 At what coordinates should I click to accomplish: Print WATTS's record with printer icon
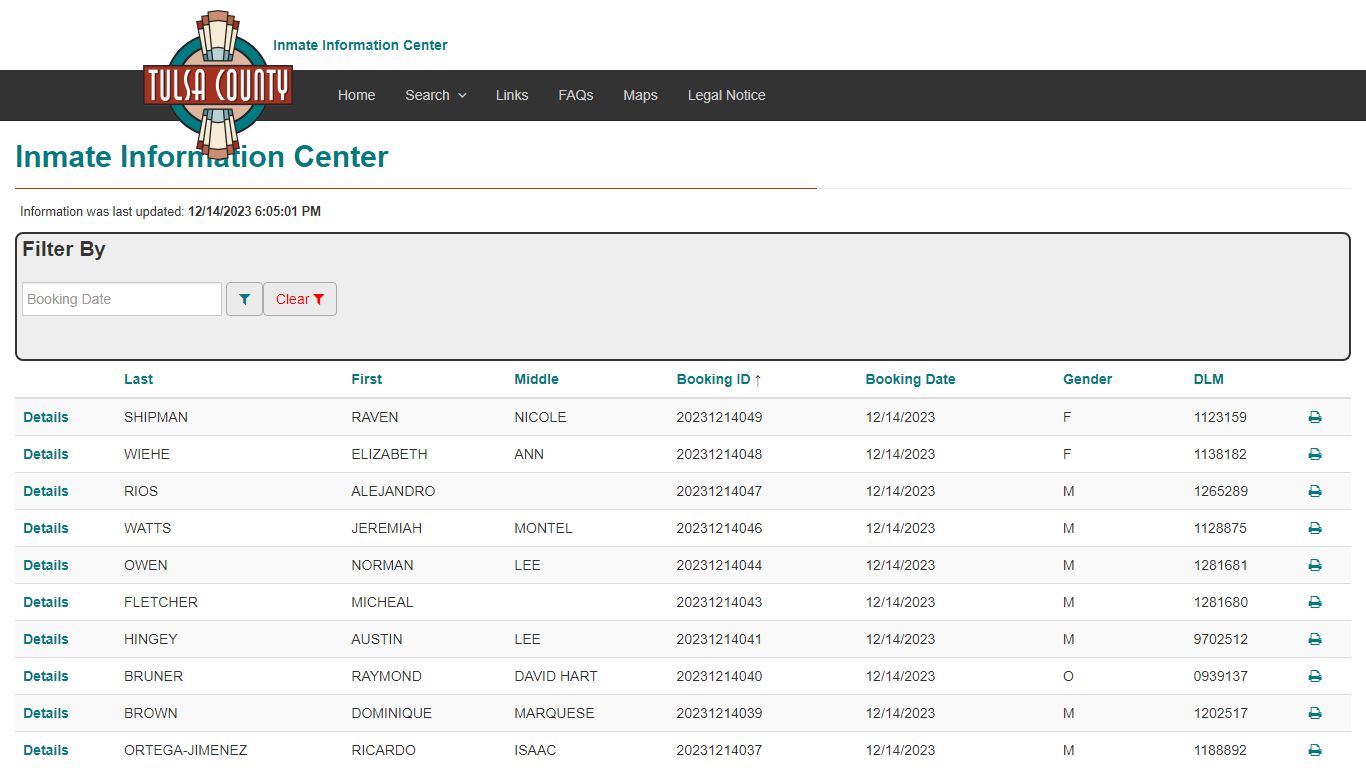(1315, 528)
